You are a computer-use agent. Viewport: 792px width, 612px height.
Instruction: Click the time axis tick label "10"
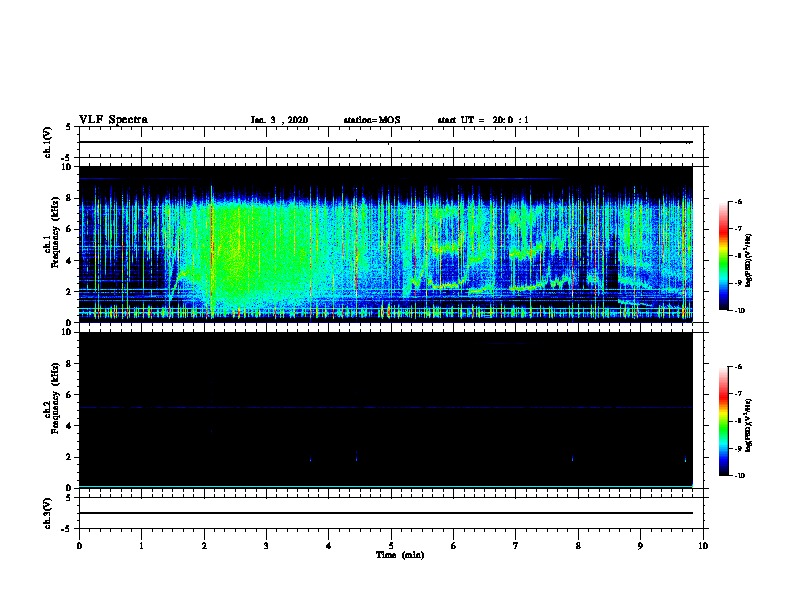(x=703, y=546)
